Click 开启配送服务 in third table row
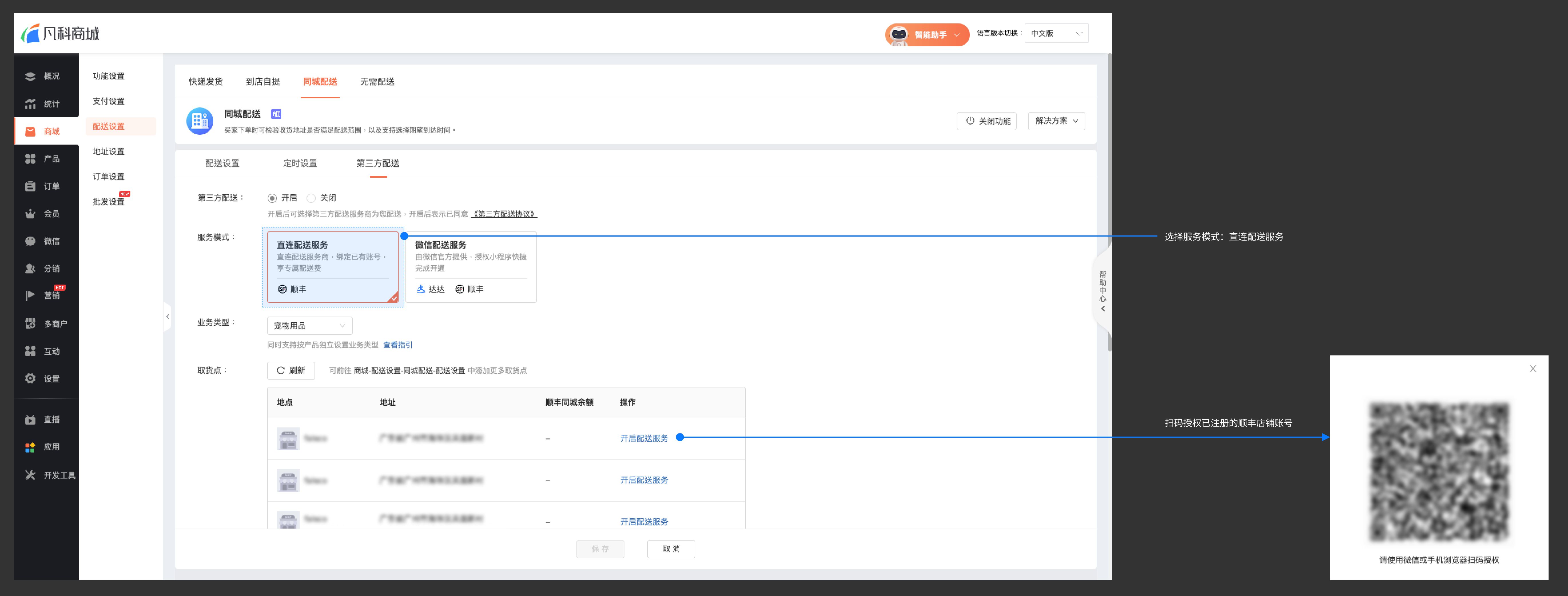This screenshot has height=596, width=1568. 644,522
